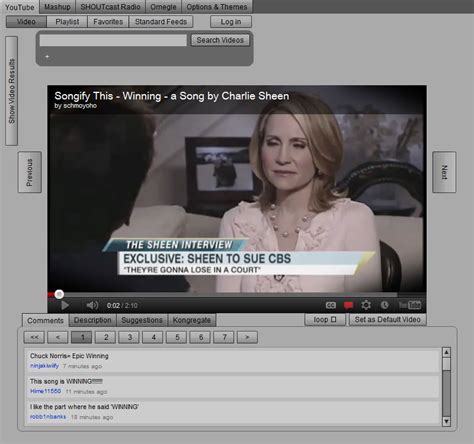This screenshot has width=474, height=444.
Task: Click uploader name schmoyoho
Action: (80, 106)
